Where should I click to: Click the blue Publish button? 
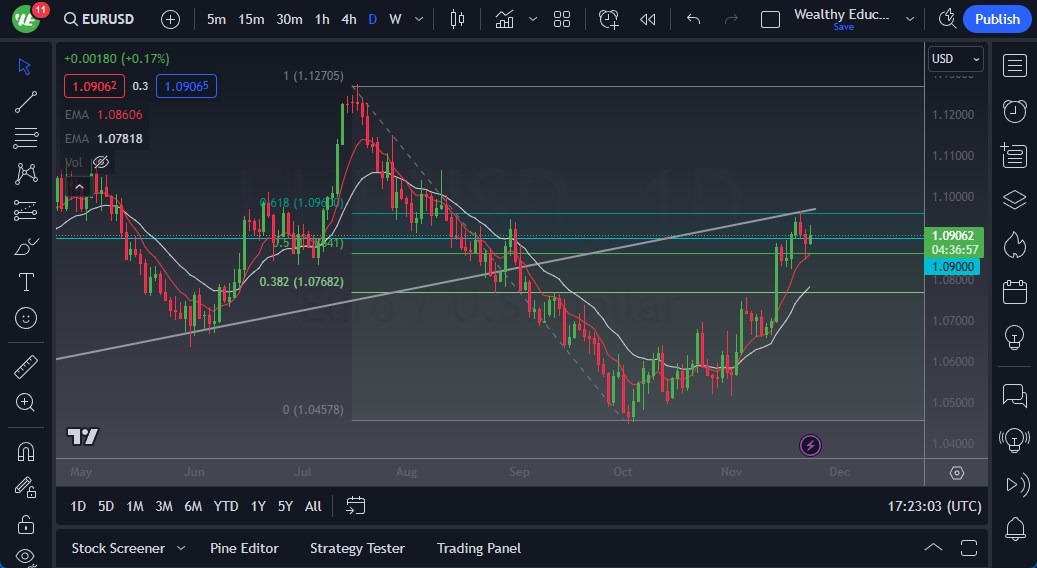click(996, 19)
